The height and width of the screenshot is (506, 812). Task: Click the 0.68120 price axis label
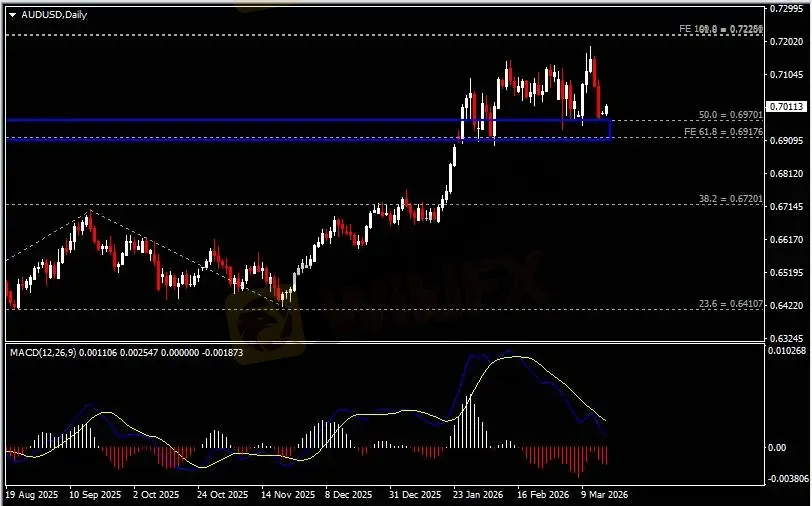point(787,174)
